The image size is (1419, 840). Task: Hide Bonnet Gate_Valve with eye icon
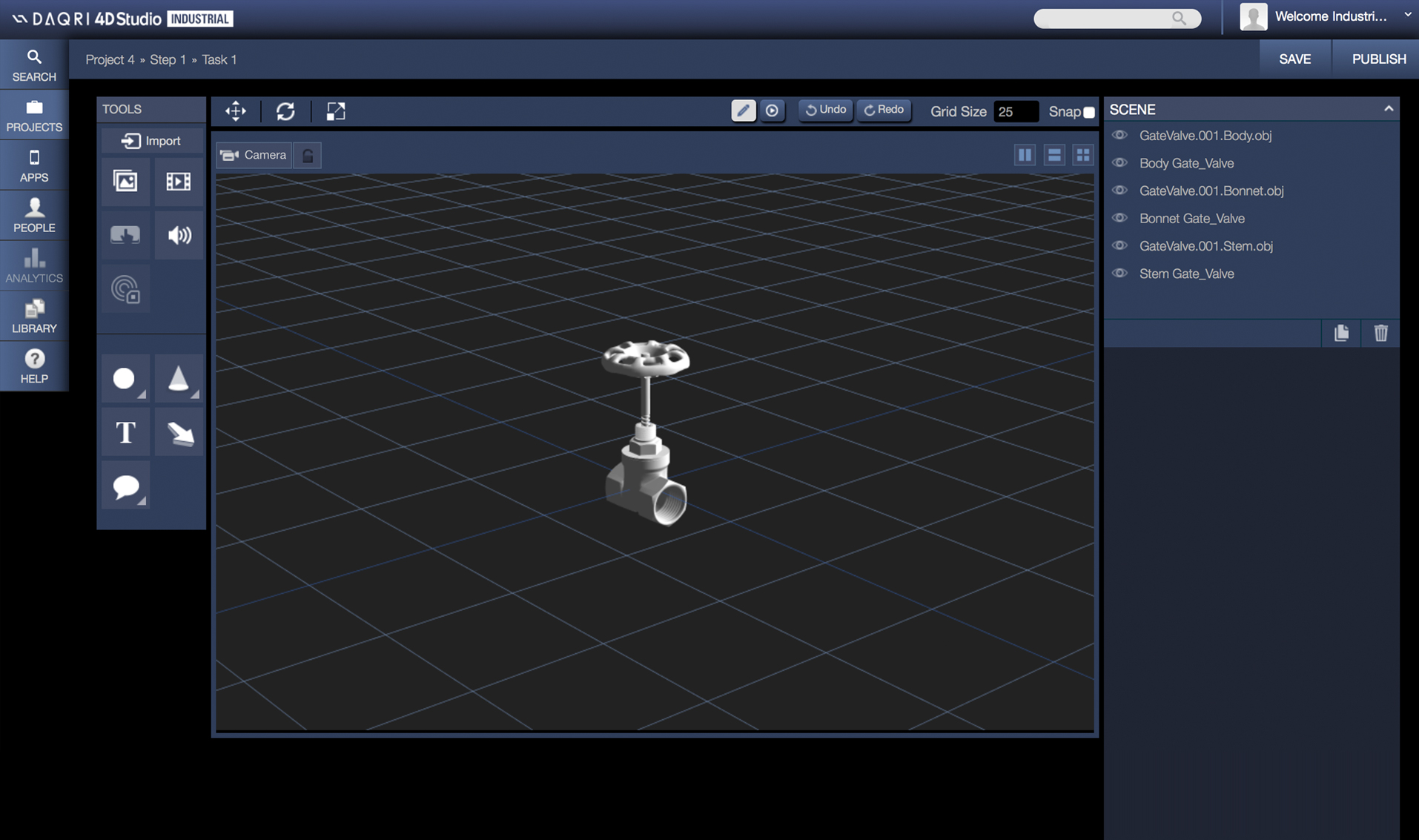[1119, 218]
